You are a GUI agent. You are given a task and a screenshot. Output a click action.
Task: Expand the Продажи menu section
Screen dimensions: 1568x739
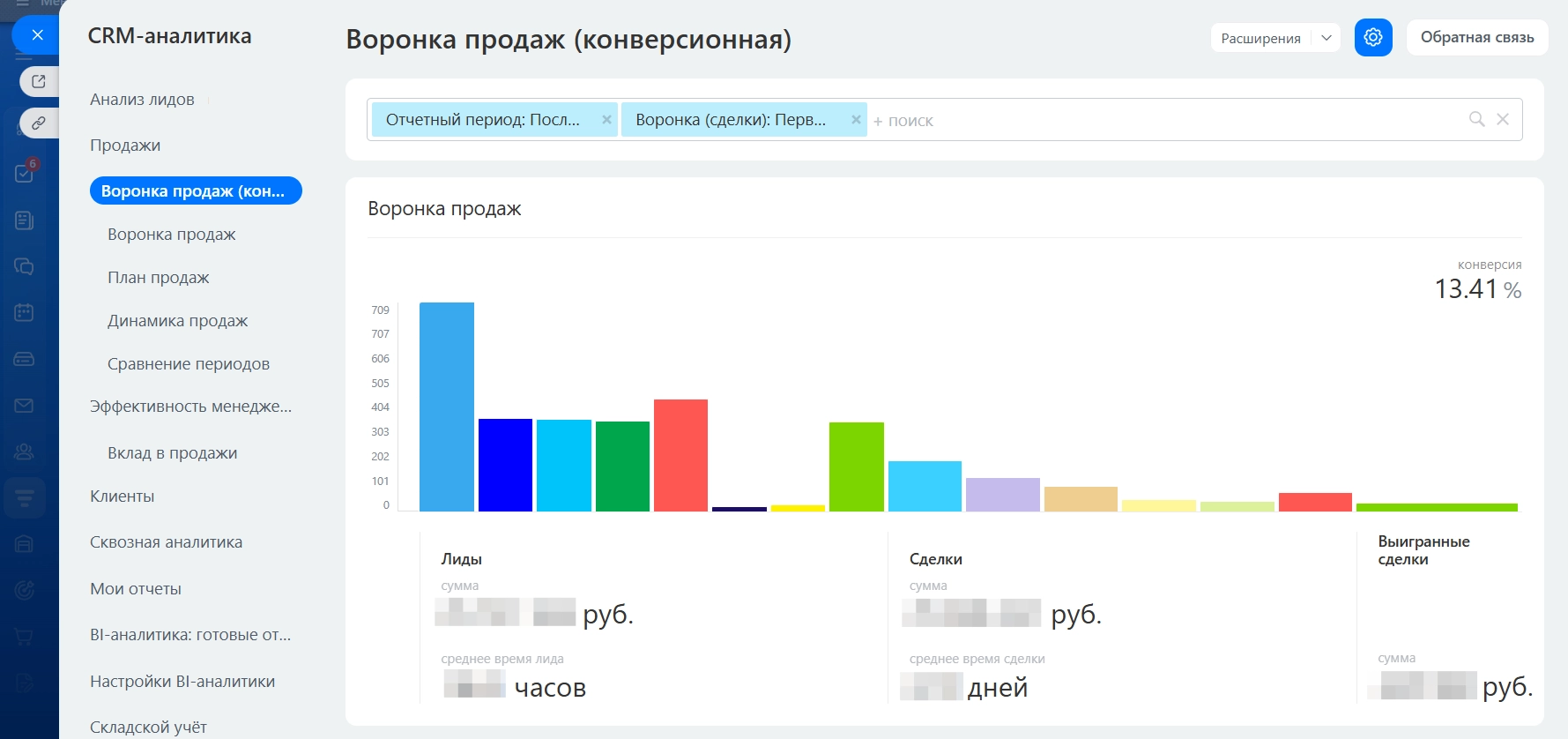[x=125, y=146]
